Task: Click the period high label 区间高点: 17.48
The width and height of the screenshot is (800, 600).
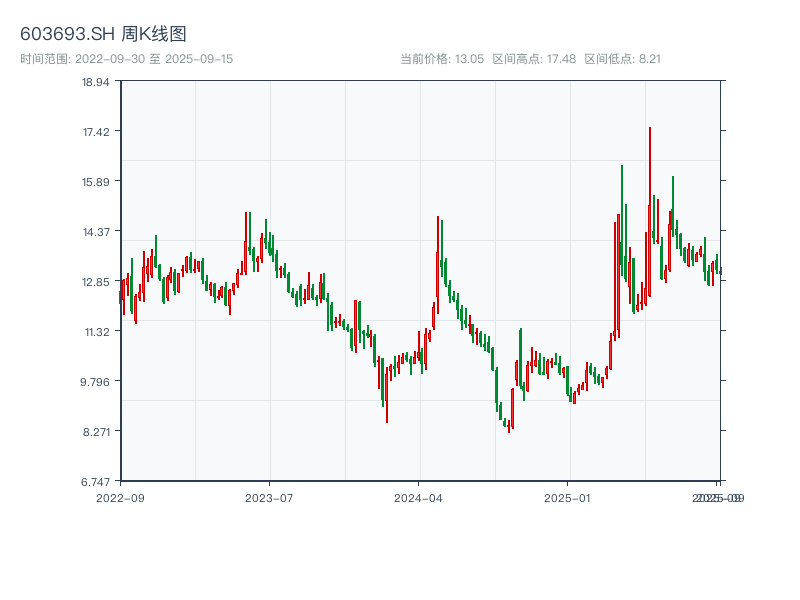Action: click(534, 59)
